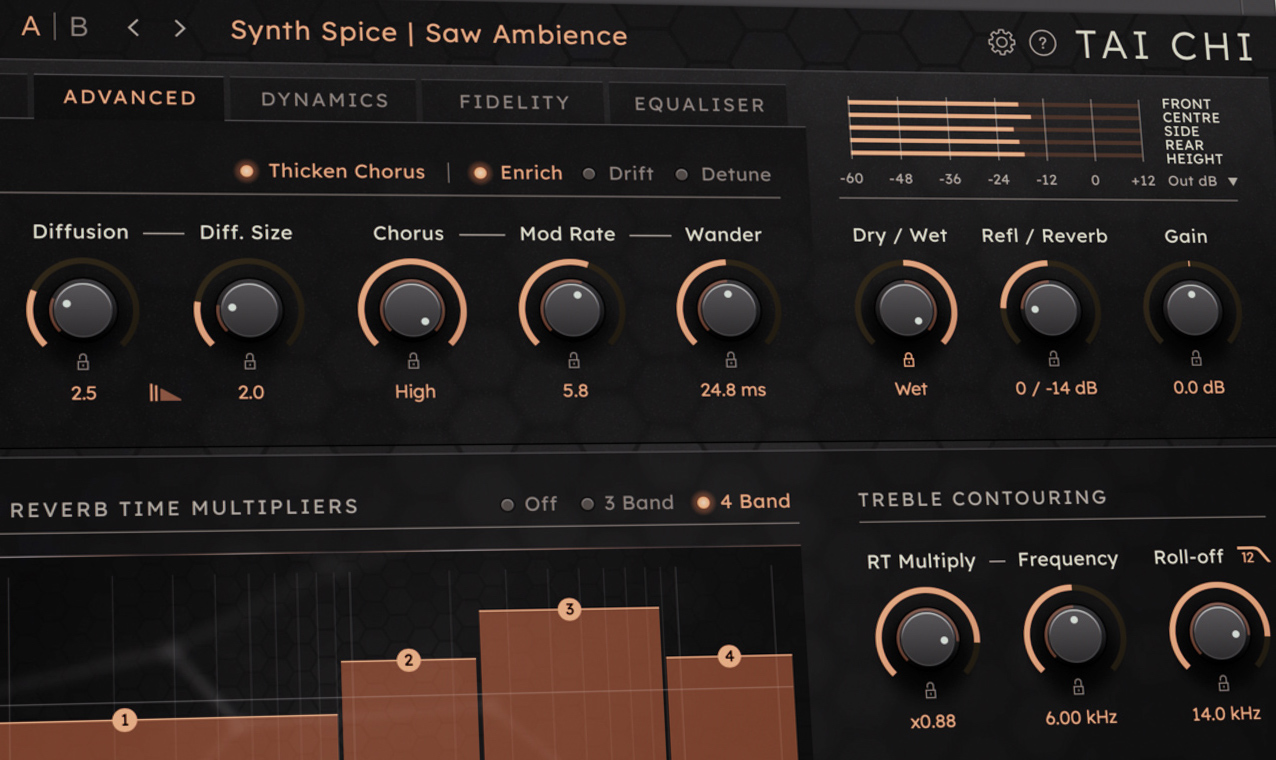Click the lock icon under Gain knob

click(x=1195, y=356)
